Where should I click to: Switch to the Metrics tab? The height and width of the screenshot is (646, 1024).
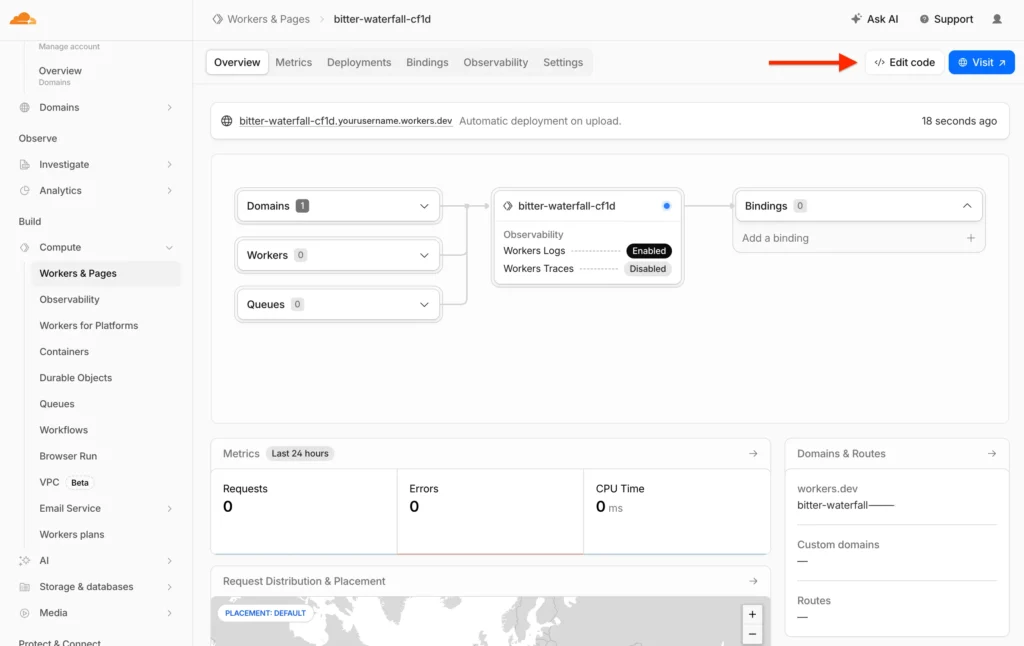293,62
